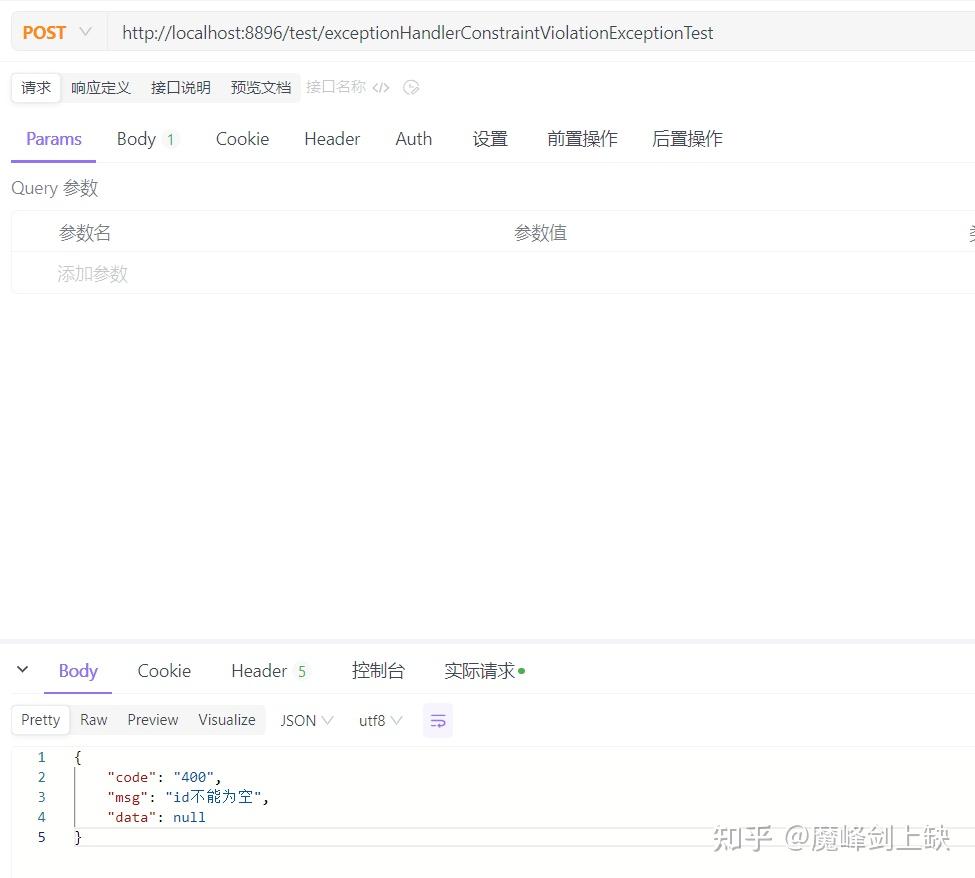Open the 控制台 console tab
The height and width of the screenshot is (878, 975).
[377, 671]
